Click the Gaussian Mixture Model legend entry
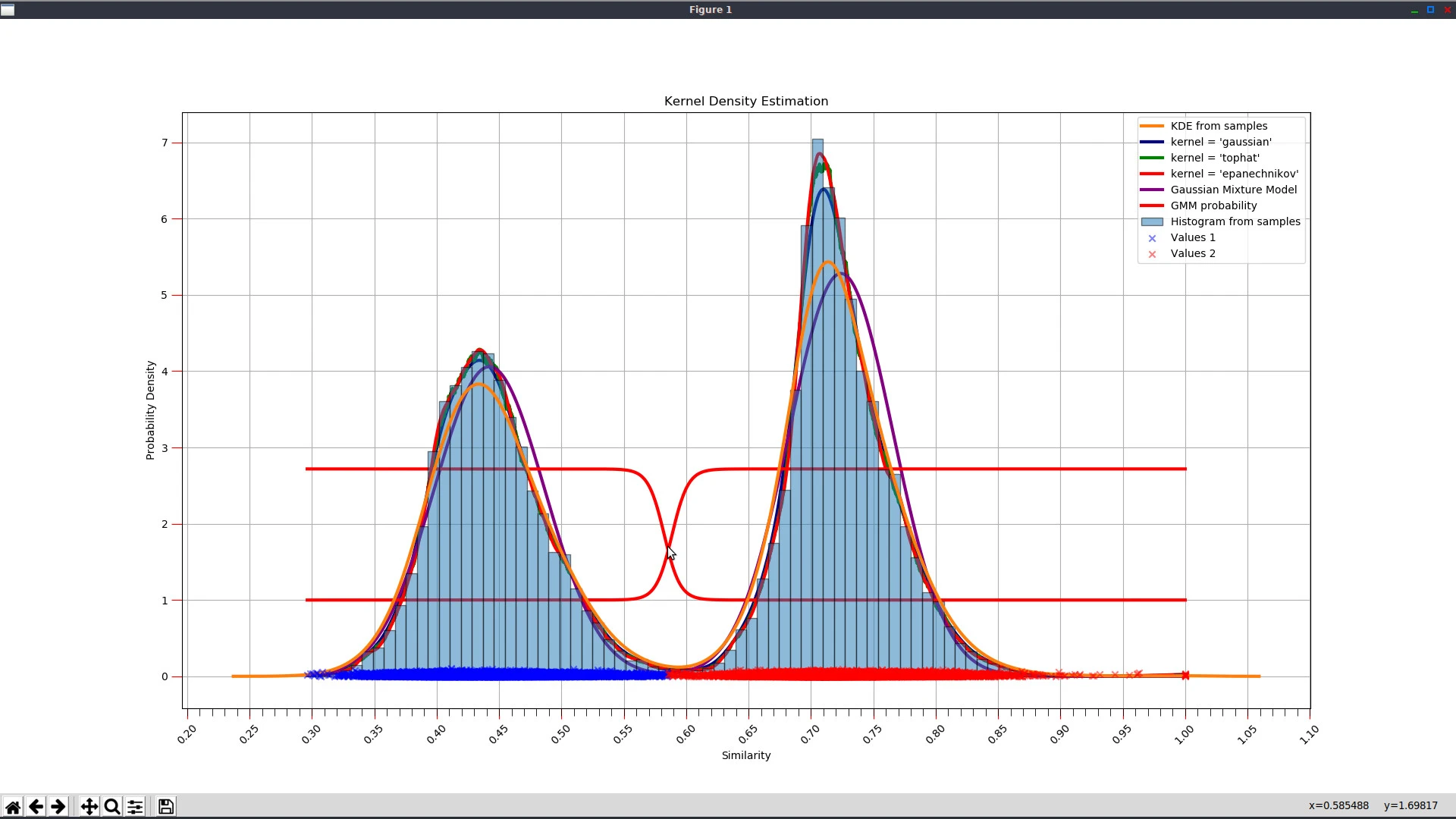The image size is (1456, 819). [1233, 190]
